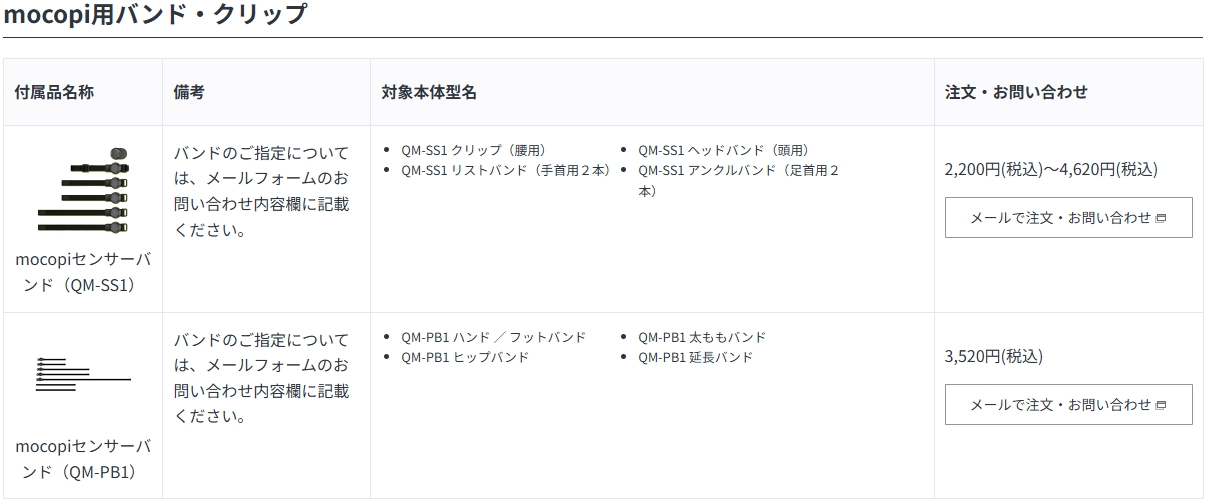Click the 注文・お問い合わせ column header
The height and width of the screenshot is (502, 1207).
coord(1016,92)
